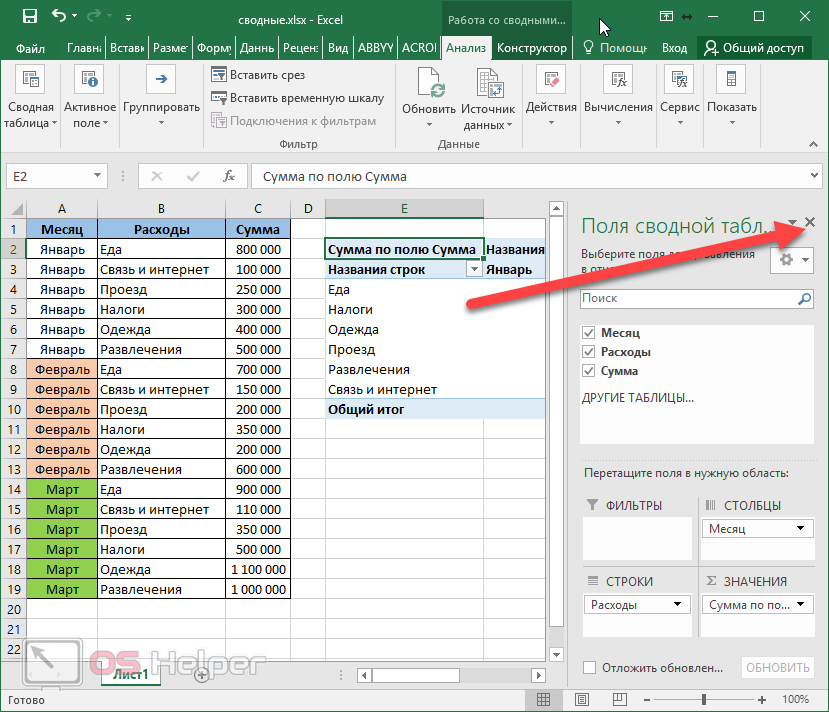Uncheck the Месяц field checkbox

[588, 333]
